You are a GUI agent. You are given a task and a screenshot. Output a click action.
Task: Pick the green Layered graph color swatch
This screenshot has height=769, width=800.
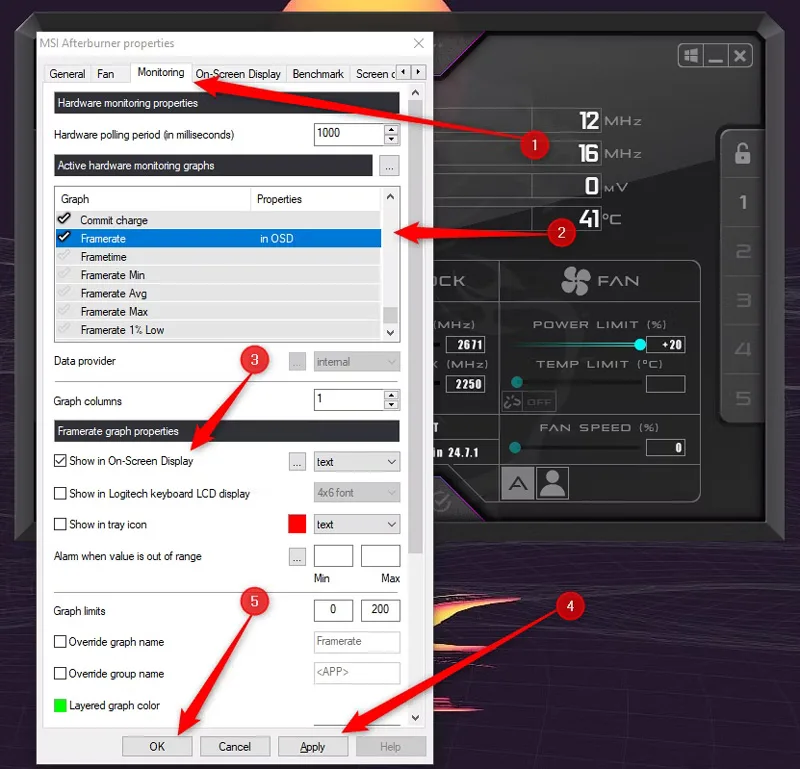[x=60, y=706]
